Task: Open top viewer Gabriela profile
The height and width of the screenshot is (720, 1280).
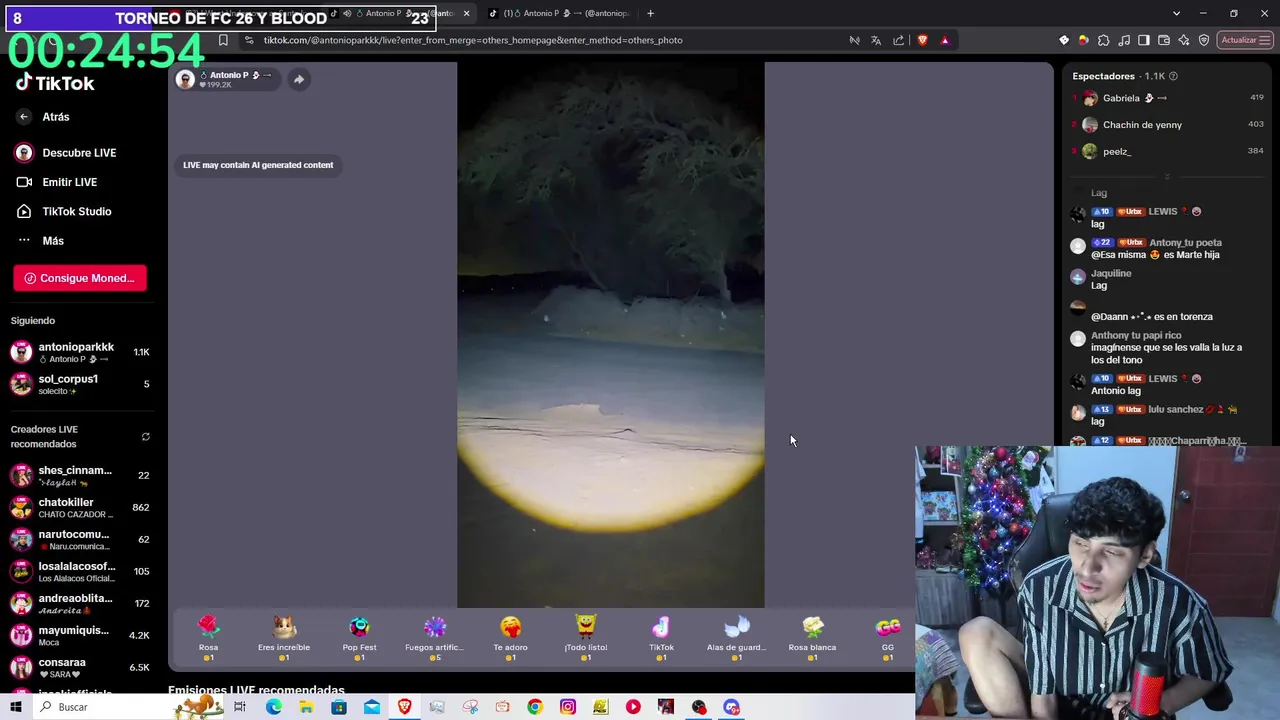Action: (x=1167, y=98)
